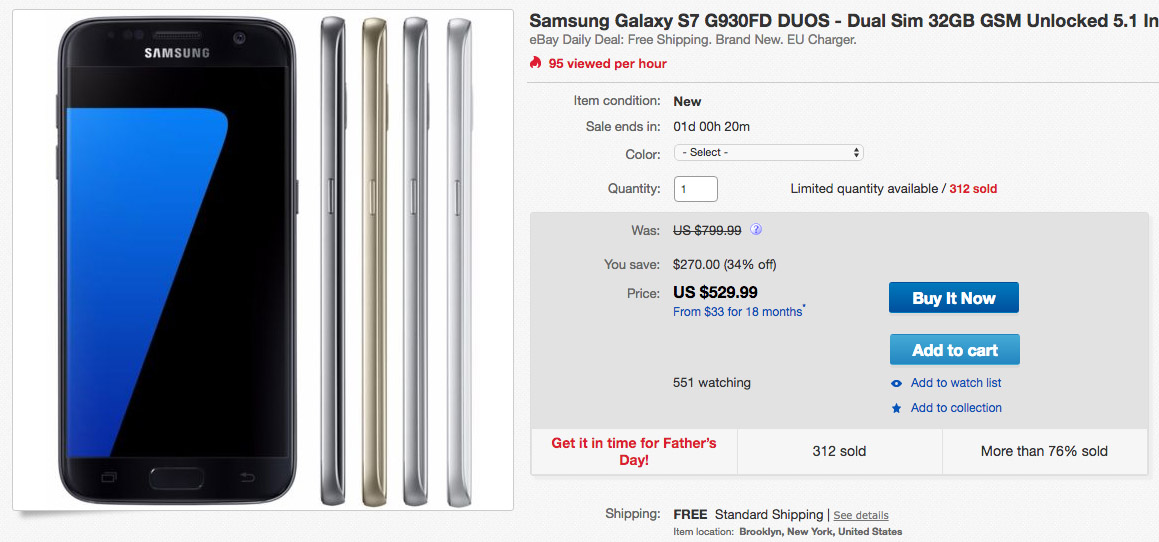Click the help icon next to the was price

(x=756, y=230)
